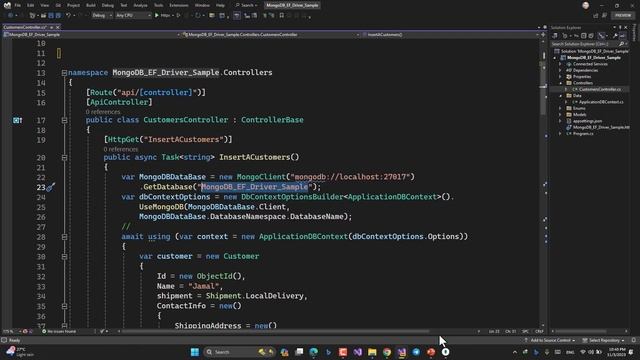640x360 pixels.
Task: Click the pin icon on Solution Explorer panel
Action: click(620, 27)
